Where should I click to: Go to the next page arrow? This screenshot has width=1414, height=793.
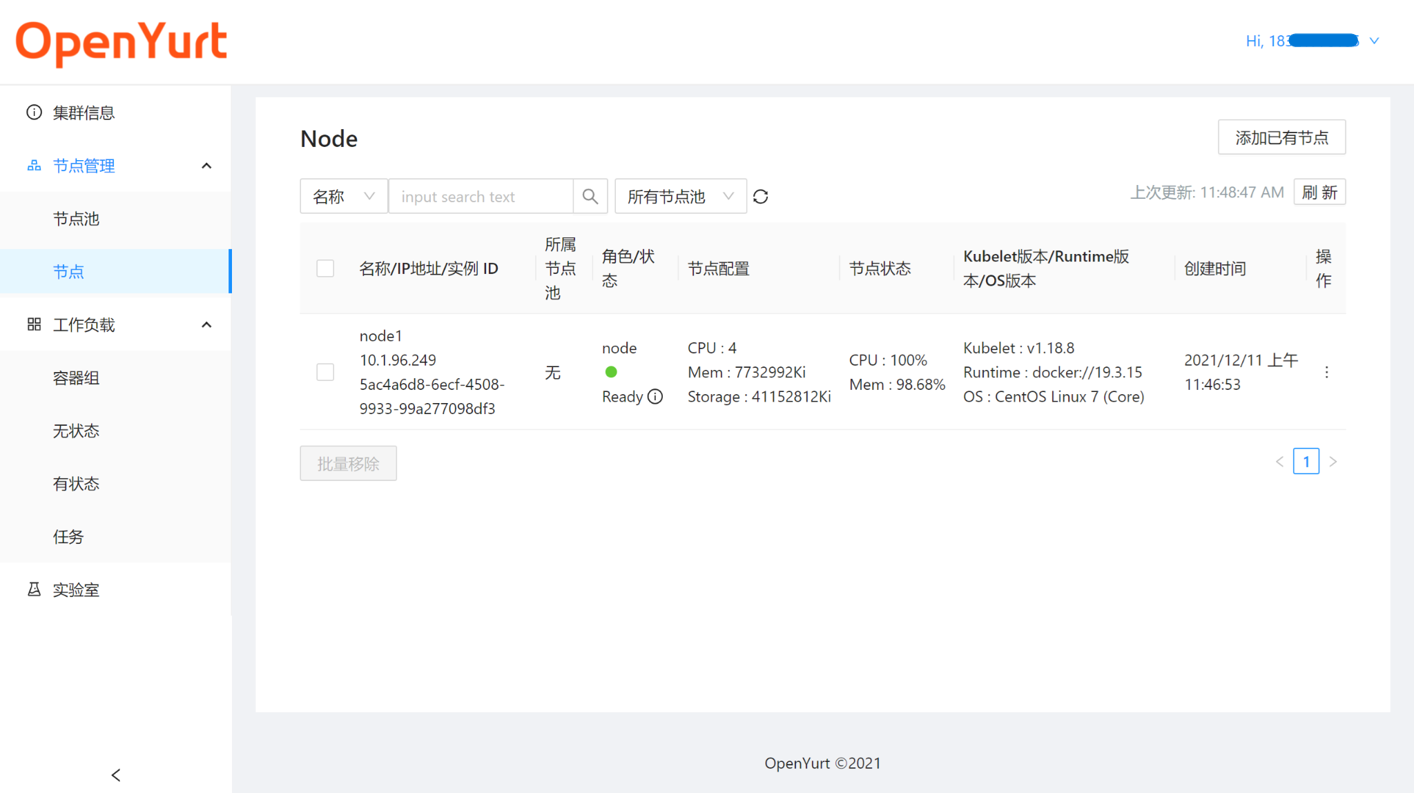coord(1333,462)
